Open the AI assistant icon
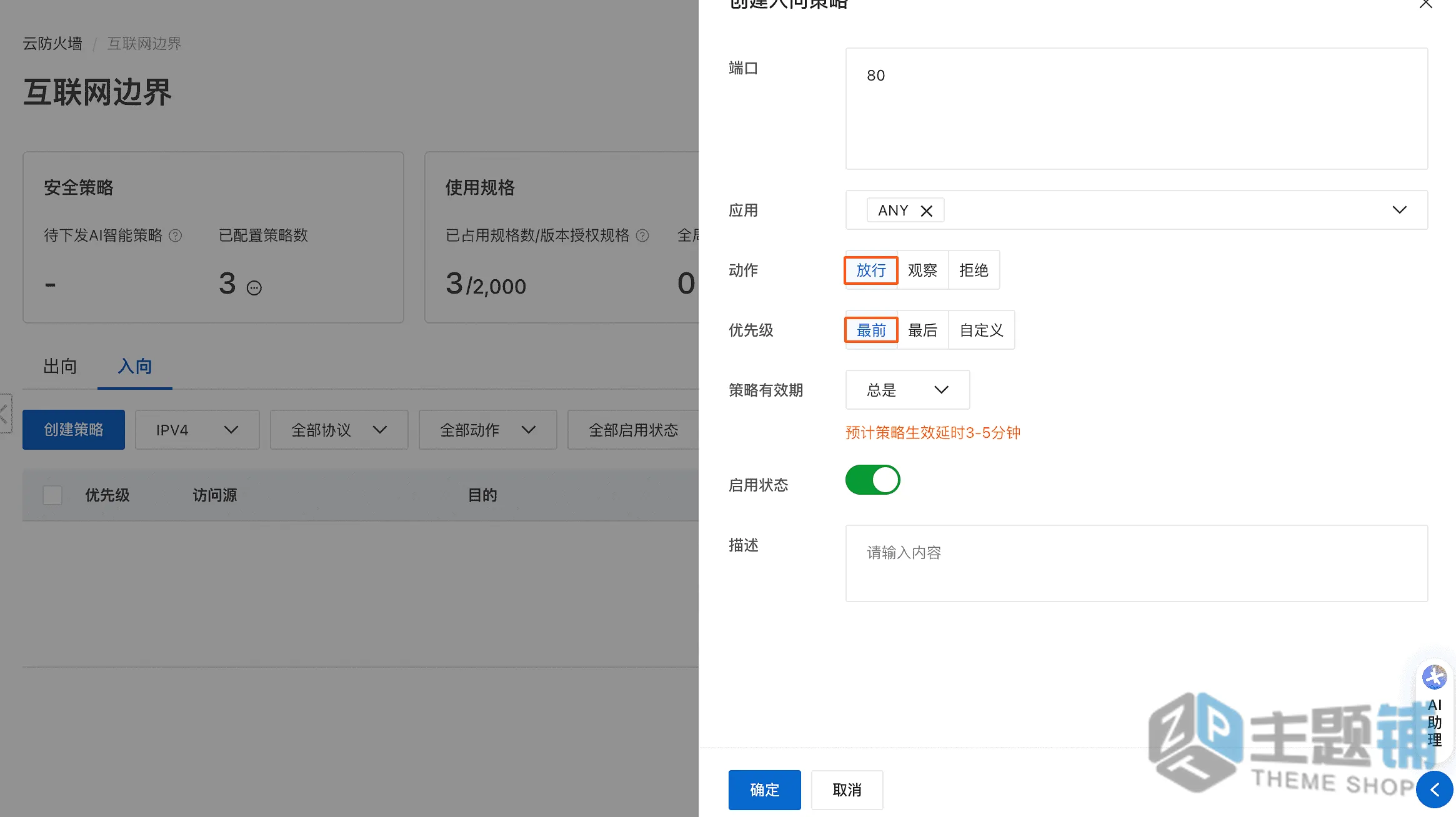Image resolution: width=1456 pixels, height=817 pixels. tap(1434, 677)
